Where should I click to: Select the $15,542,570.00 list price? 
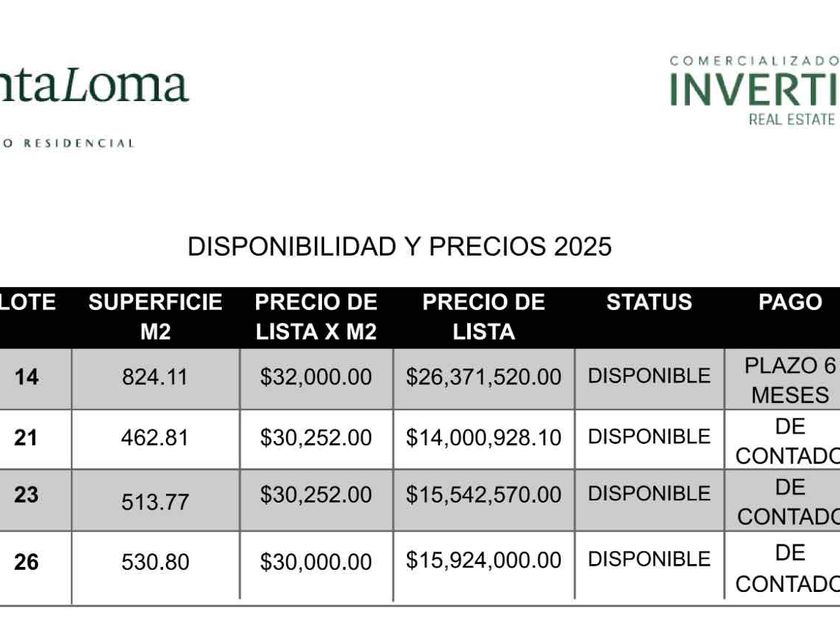click(x=484, y=495)
